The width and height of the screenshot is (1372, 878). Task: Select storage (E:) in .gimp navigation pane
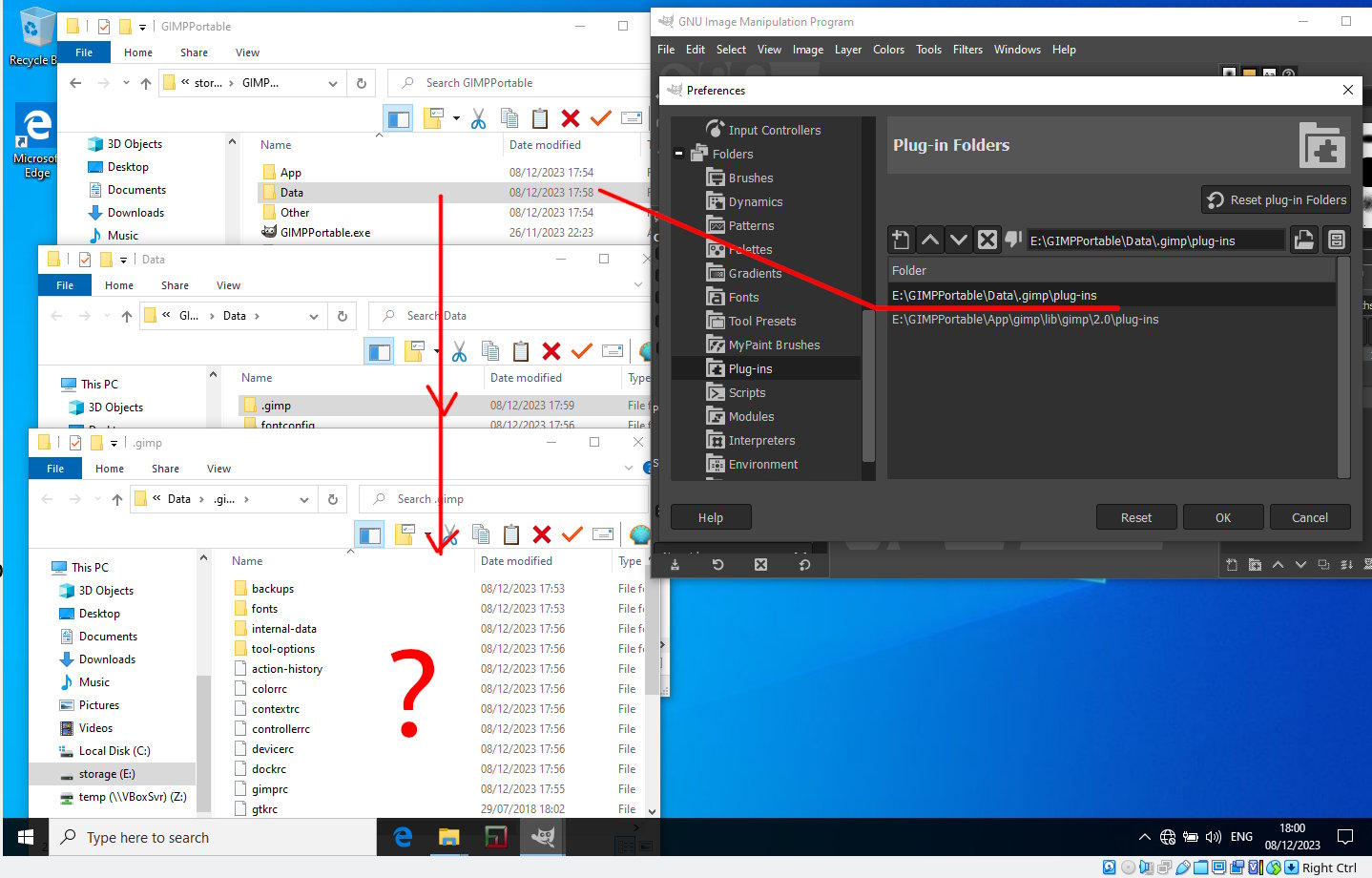tap(107, 774)
